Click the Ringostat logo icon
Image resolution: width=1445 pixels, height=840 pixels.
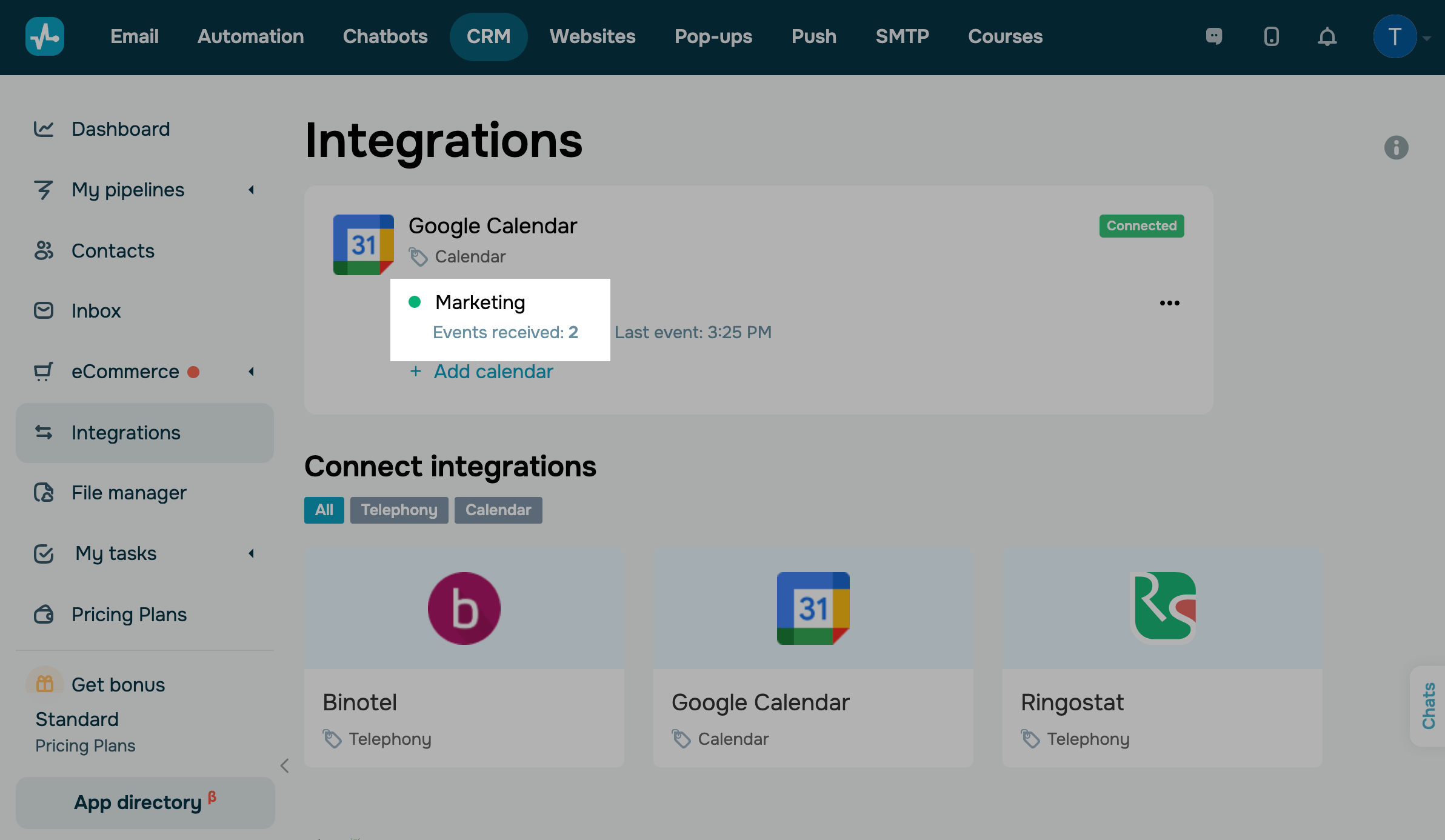point(1163,608)
